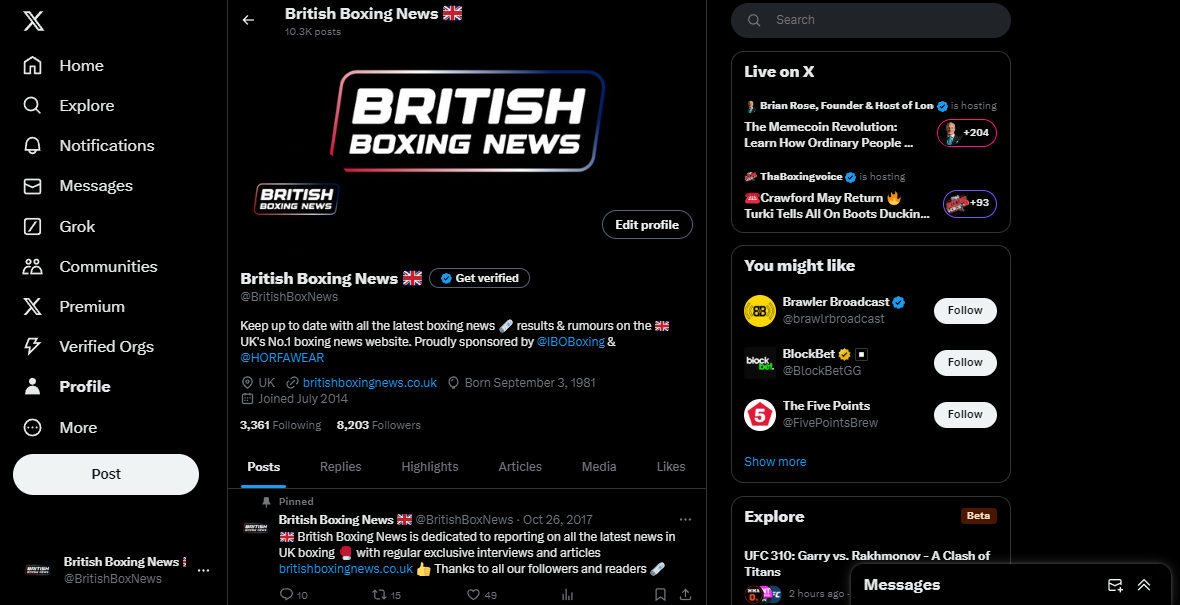Share the pinned post with the upload icon
This screenshot has height=605, width=1180.
(686, 594)
